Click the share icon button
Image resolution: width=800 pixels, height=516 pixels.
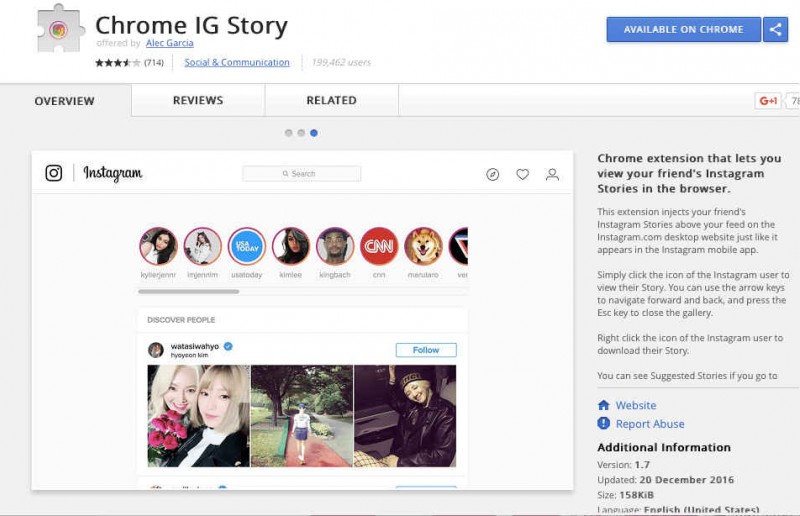pyautogui.click(x=776, y=29)
